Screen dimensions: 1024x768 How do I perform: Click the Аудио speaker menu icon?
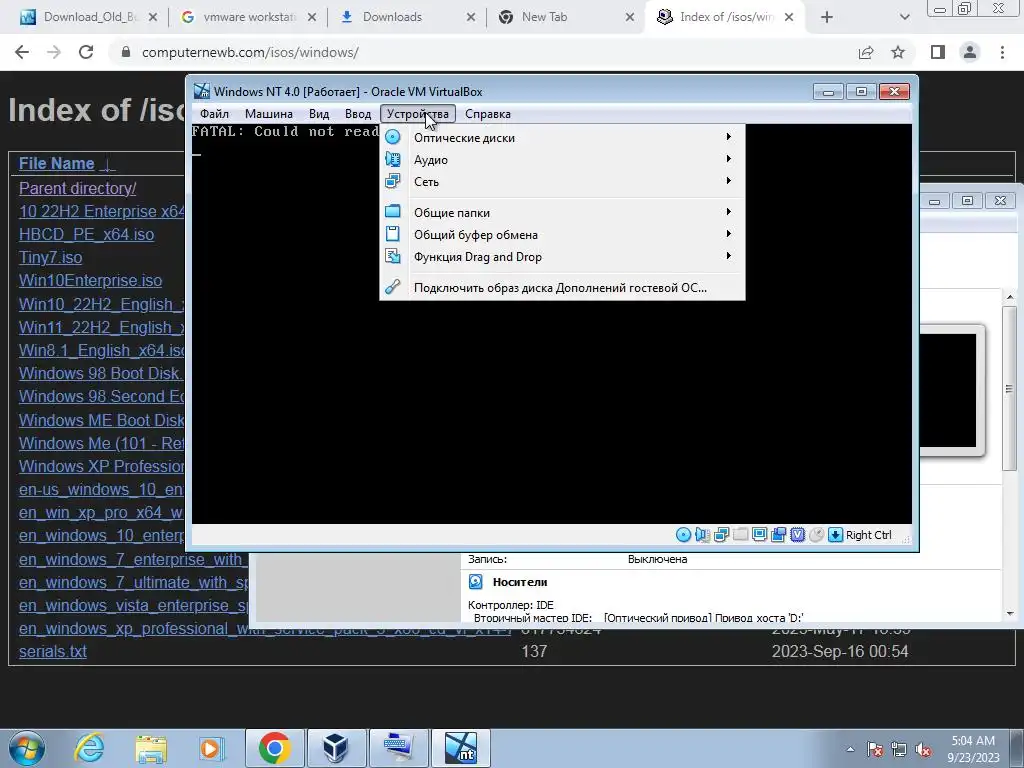(x=392, y=159)
